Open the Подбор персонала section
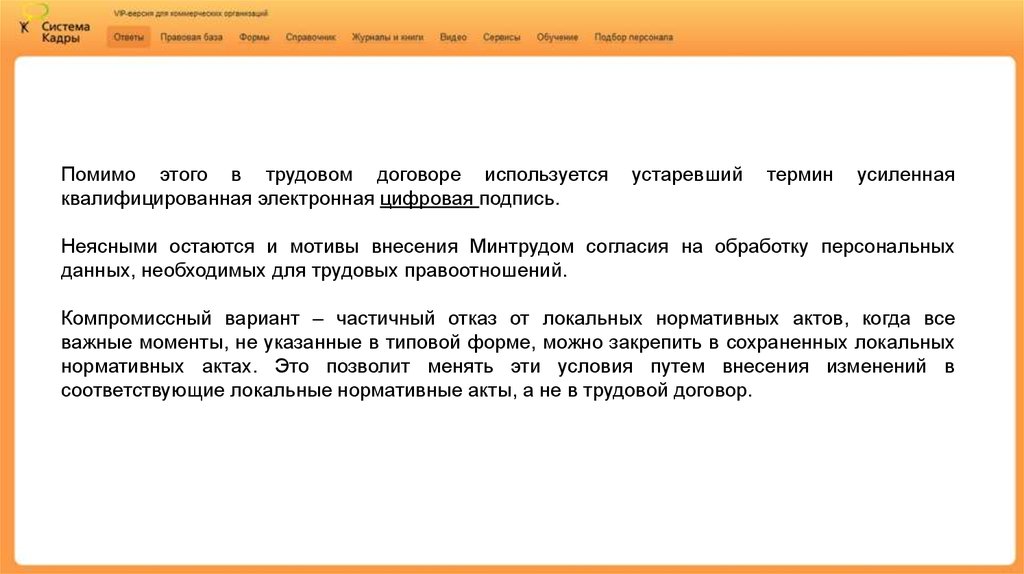Screen dimensions: 1024x574 (633, 37)
